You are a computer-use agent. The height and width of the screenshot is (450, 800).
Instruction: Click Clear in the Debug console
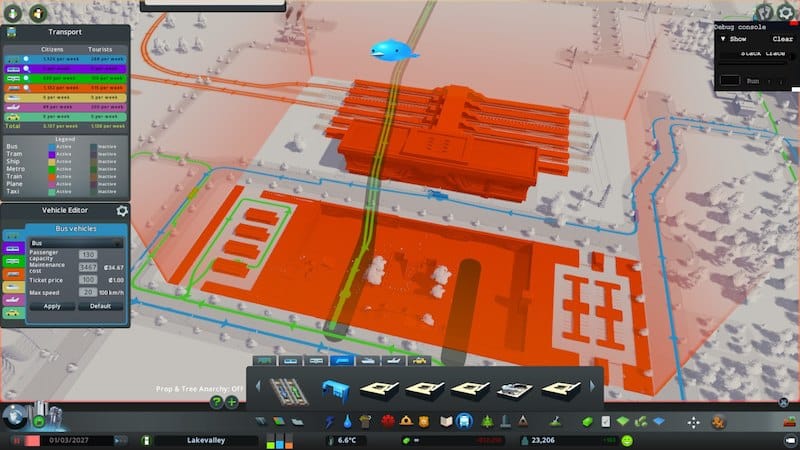point(782,39)
